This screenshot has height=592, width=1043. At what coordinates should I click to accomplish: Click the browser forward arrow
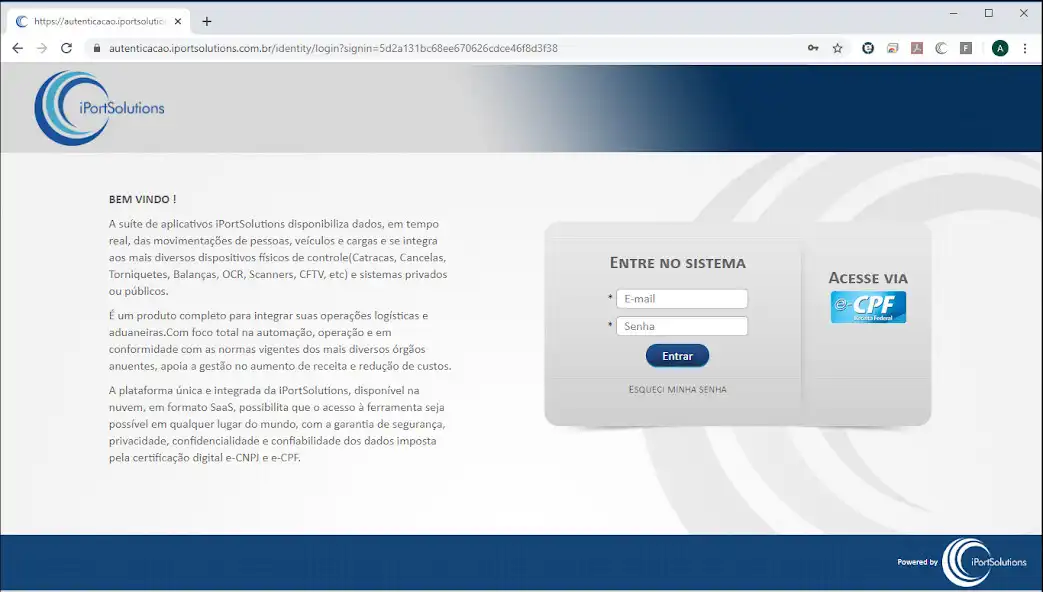pos(42,48)
